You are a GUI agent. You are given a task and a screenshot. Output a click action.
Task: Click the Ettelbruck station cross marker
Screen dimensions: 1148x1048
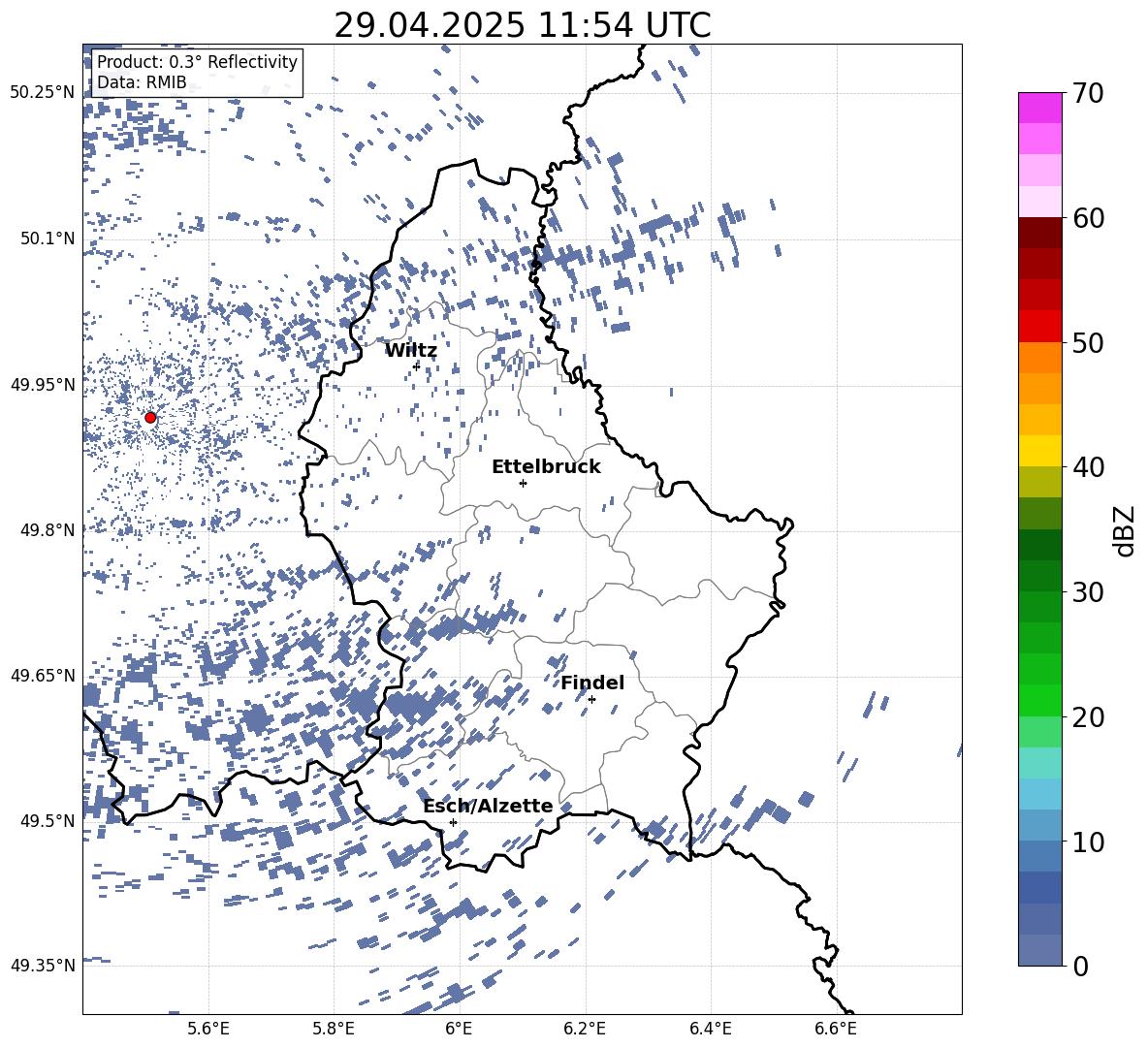tap(523, 483)
